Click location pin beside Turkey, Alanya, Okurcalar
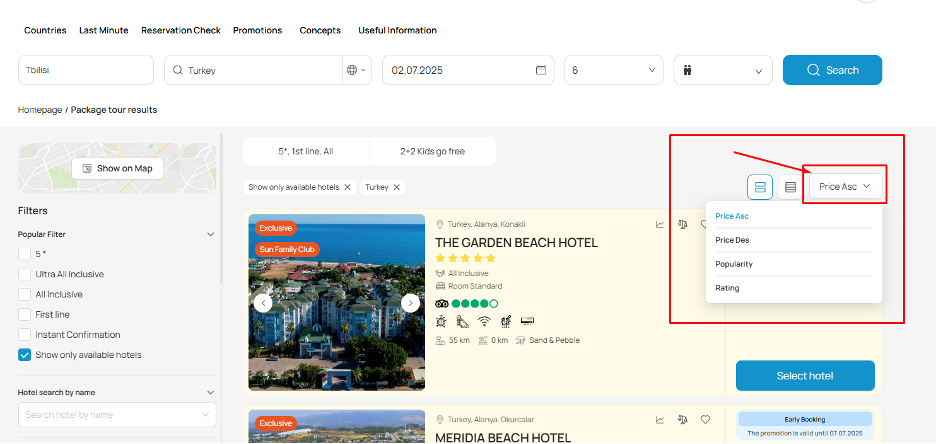 click(441, 420)
